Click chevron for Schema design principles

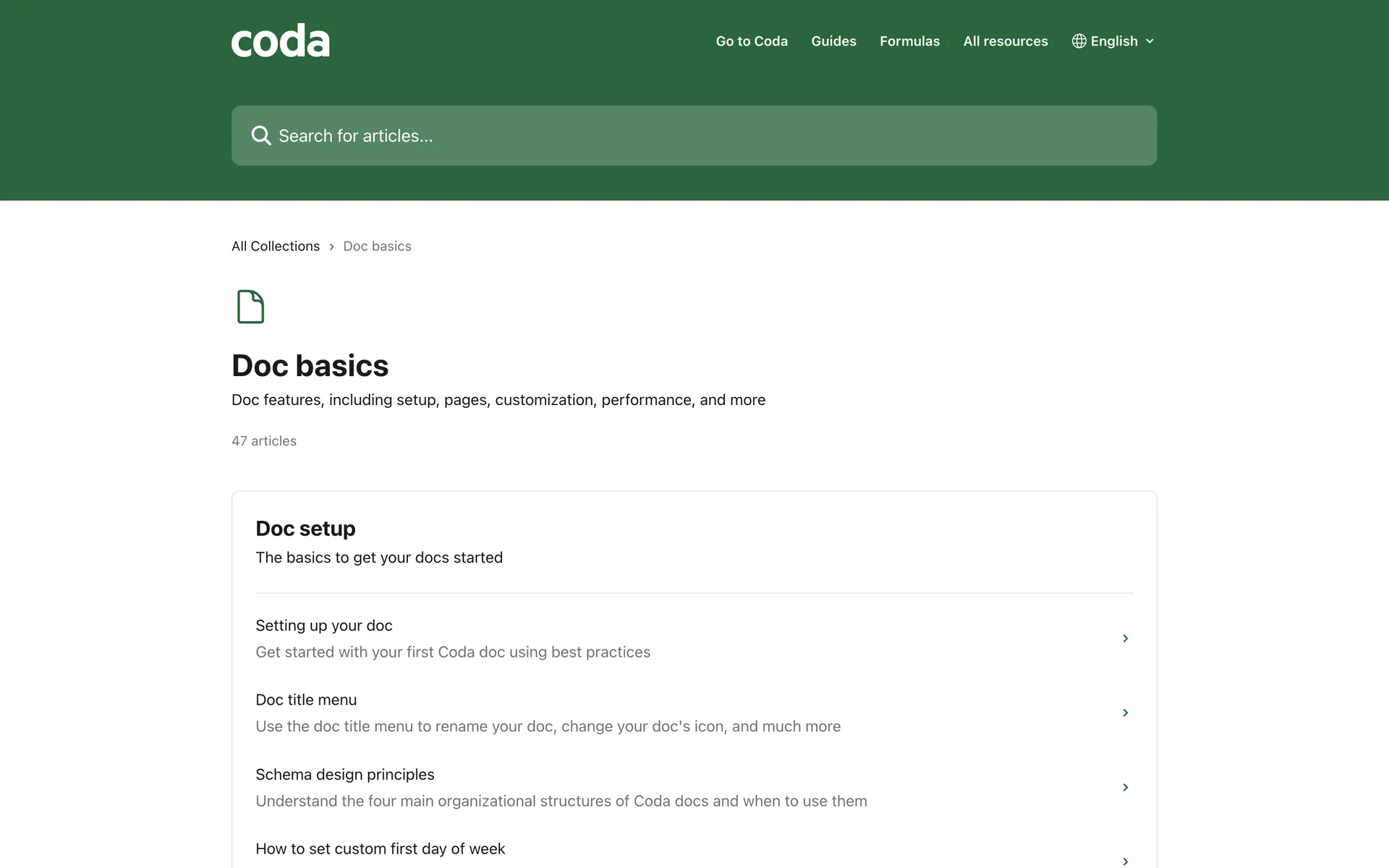pos(1125,787)
